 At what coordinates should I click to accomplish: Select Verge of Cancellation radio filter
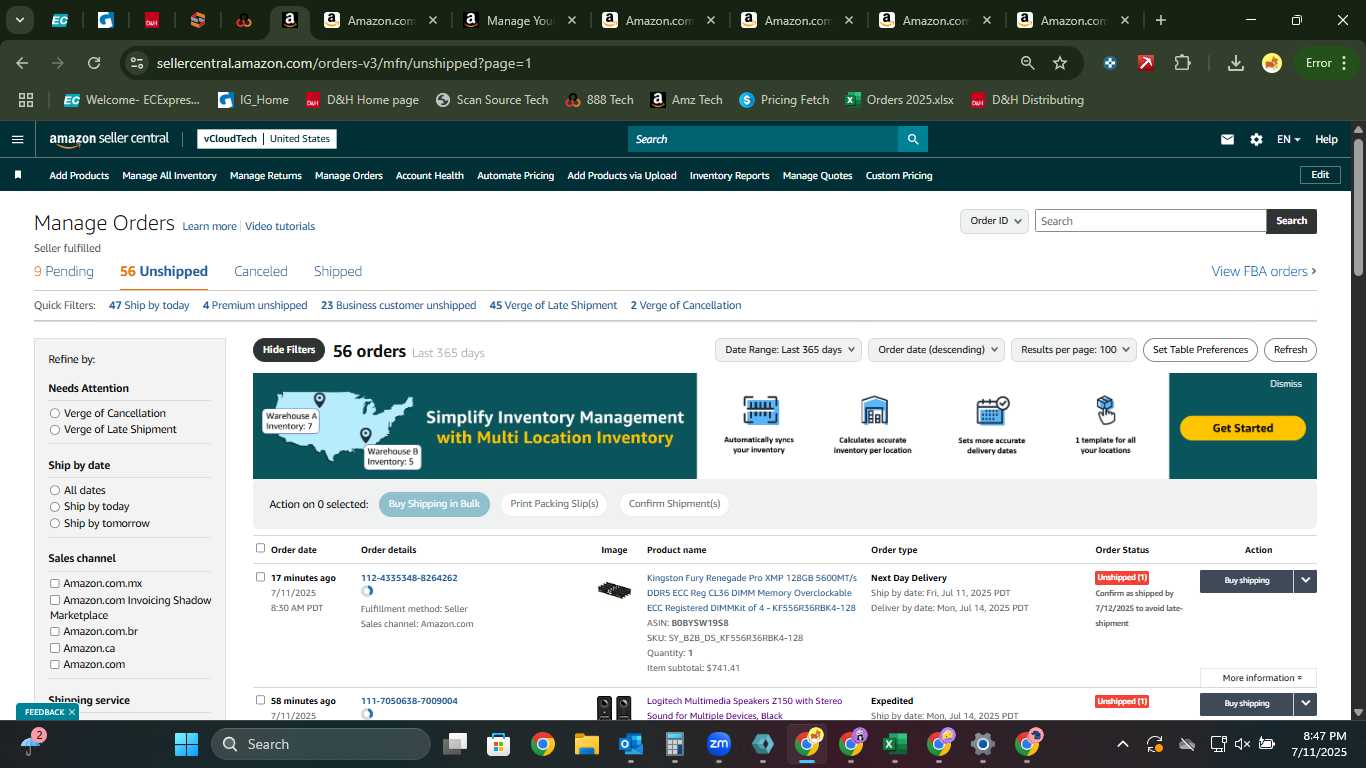(55, 413)
